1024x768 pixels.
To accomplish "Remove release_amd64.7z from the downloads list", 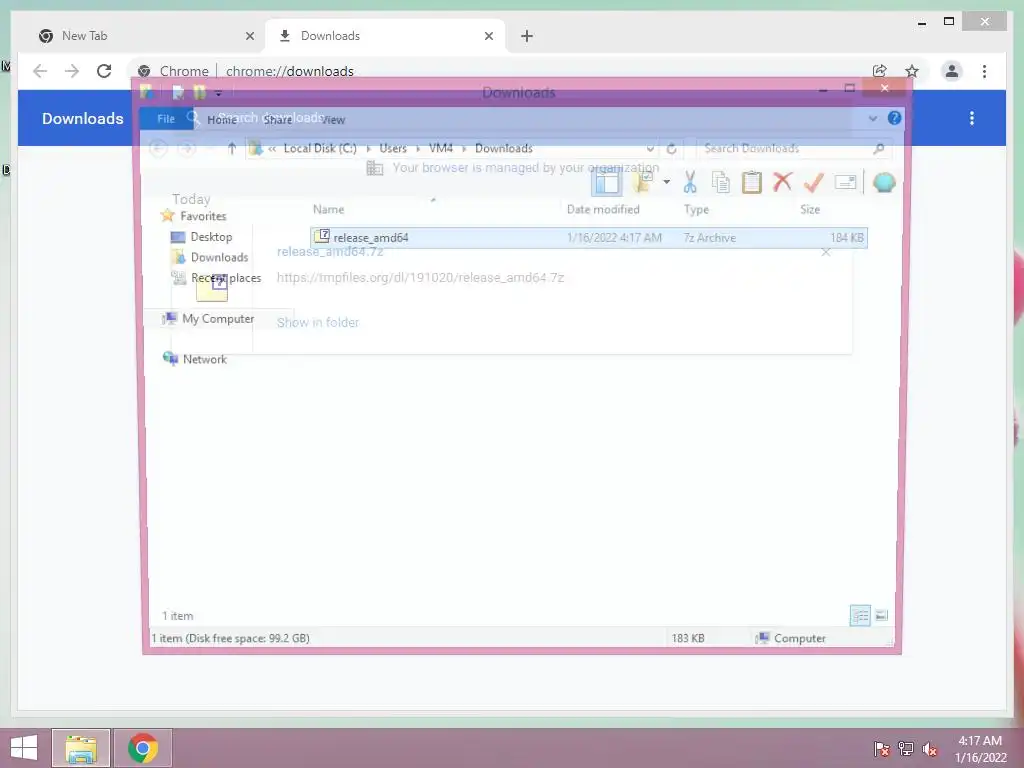I will pos(825,252).
